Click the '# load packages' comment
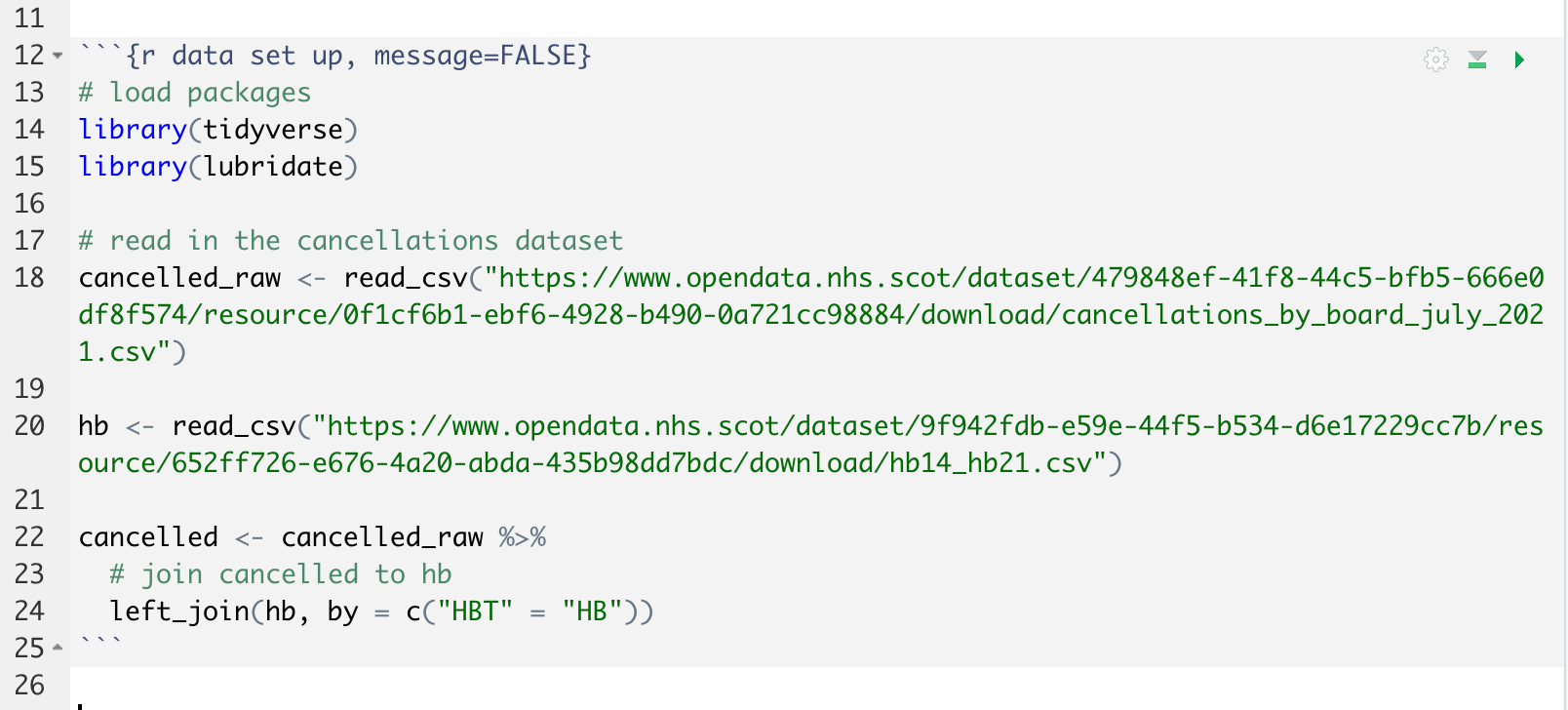The image size is (1568, 710). (195, 93)
